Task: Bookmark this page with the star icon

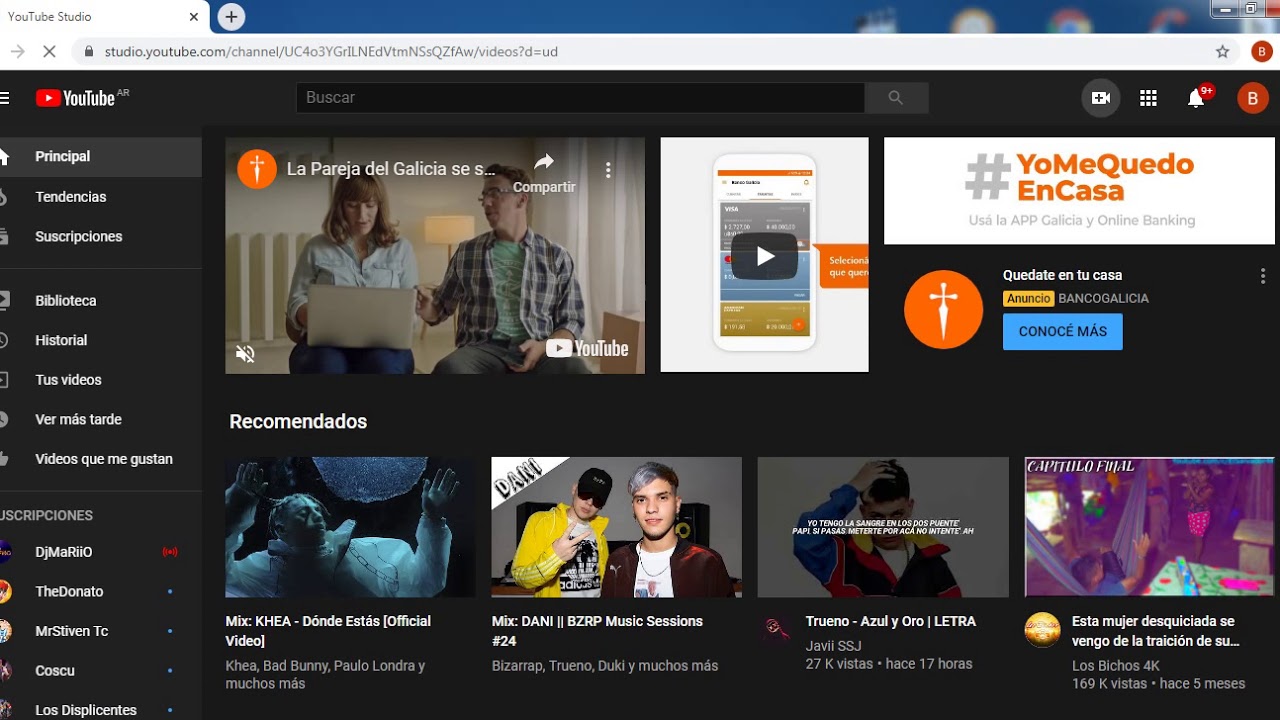Action: (x=1222, y=52)
